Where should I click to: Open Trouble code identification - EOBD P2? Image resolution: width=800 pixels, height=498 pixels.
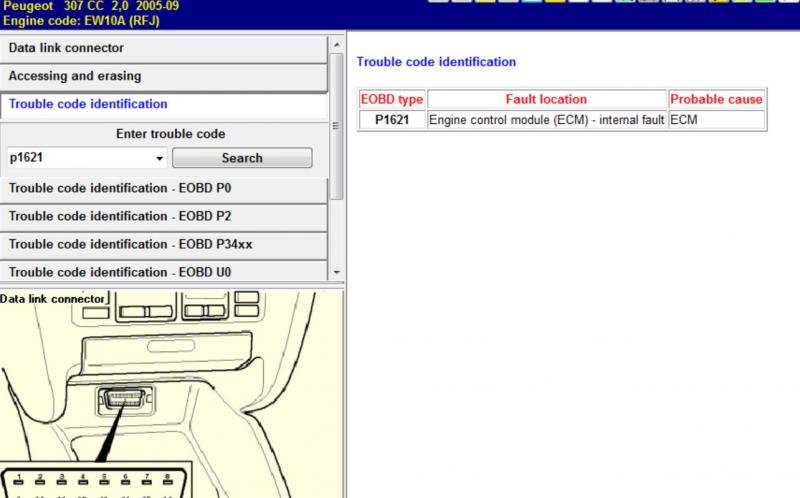[163, 216]
